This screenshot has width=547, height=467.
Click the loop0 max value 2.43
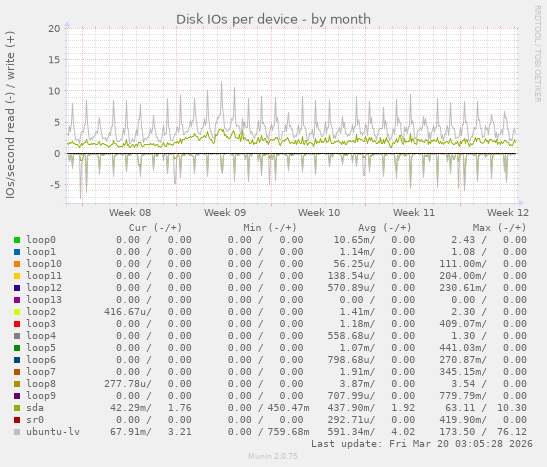(x=463, y=240)
